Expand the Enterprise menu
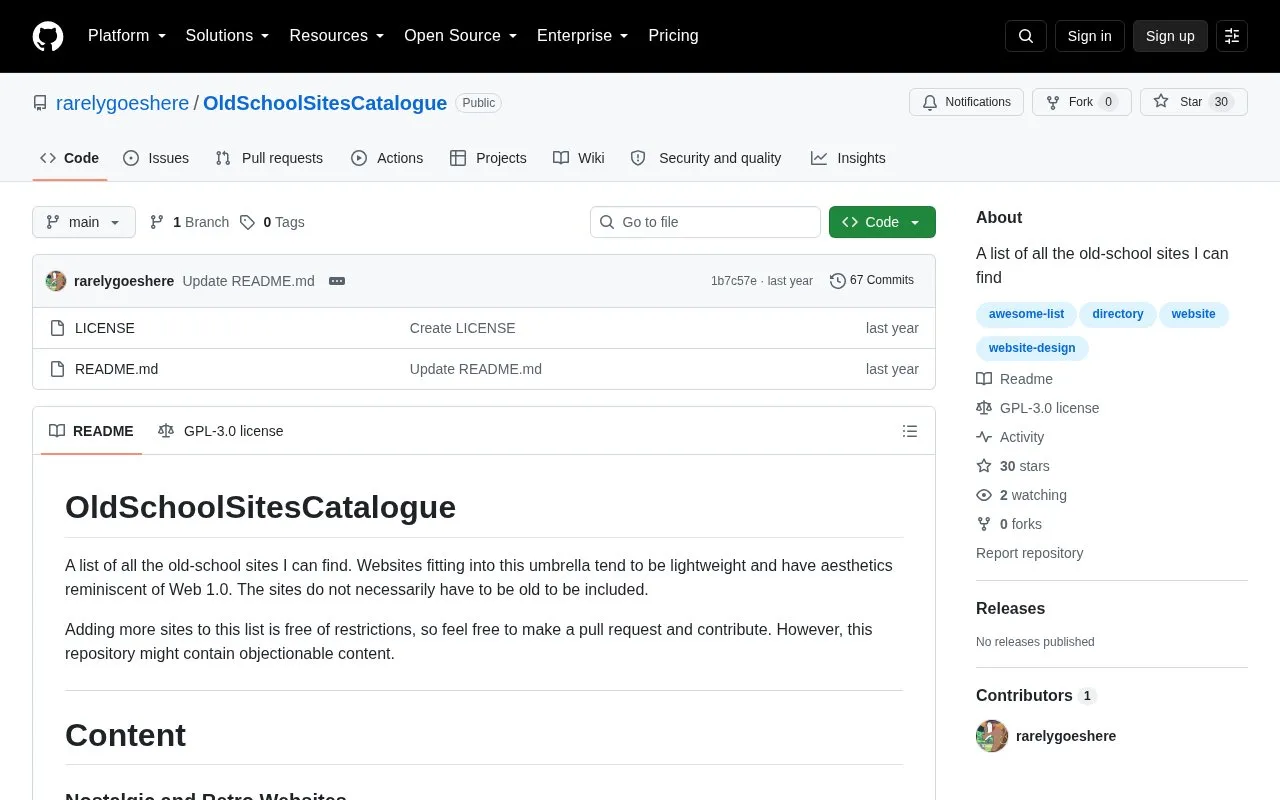 pyautogui.click(x=583, y=36)
